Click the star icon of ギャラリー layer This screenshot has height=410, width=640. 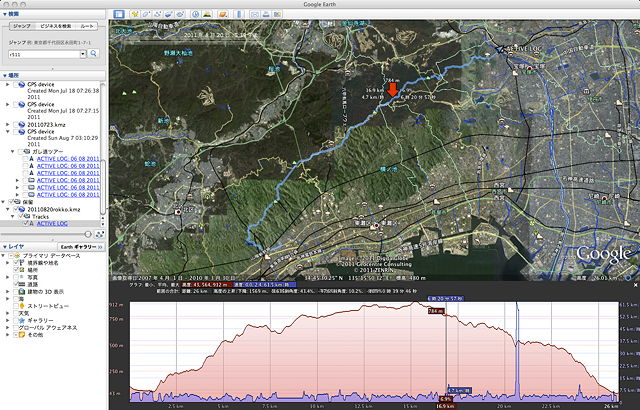pos(22,320)
